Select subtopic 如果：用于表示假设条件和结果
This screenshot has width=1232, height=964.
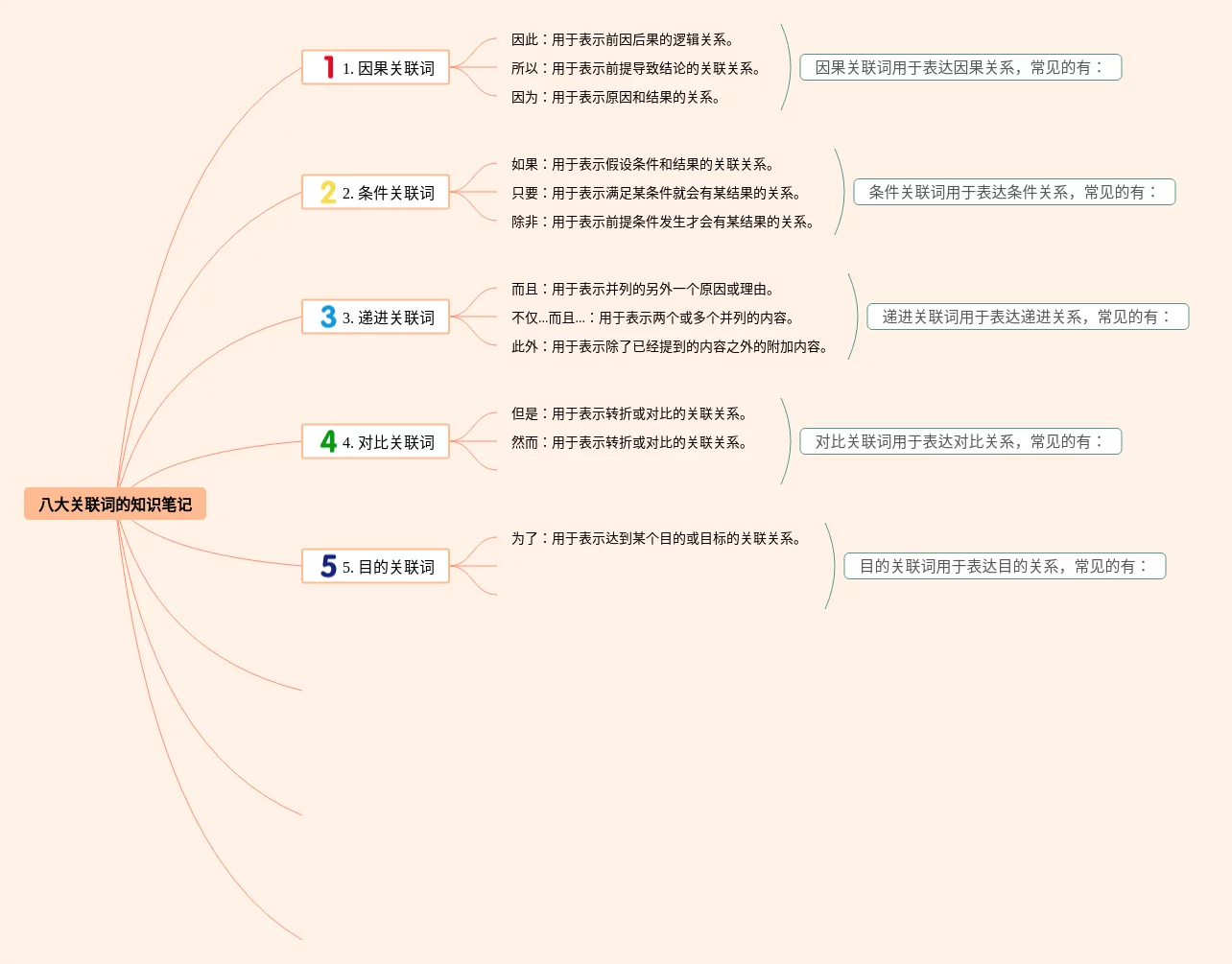(642, 165)
